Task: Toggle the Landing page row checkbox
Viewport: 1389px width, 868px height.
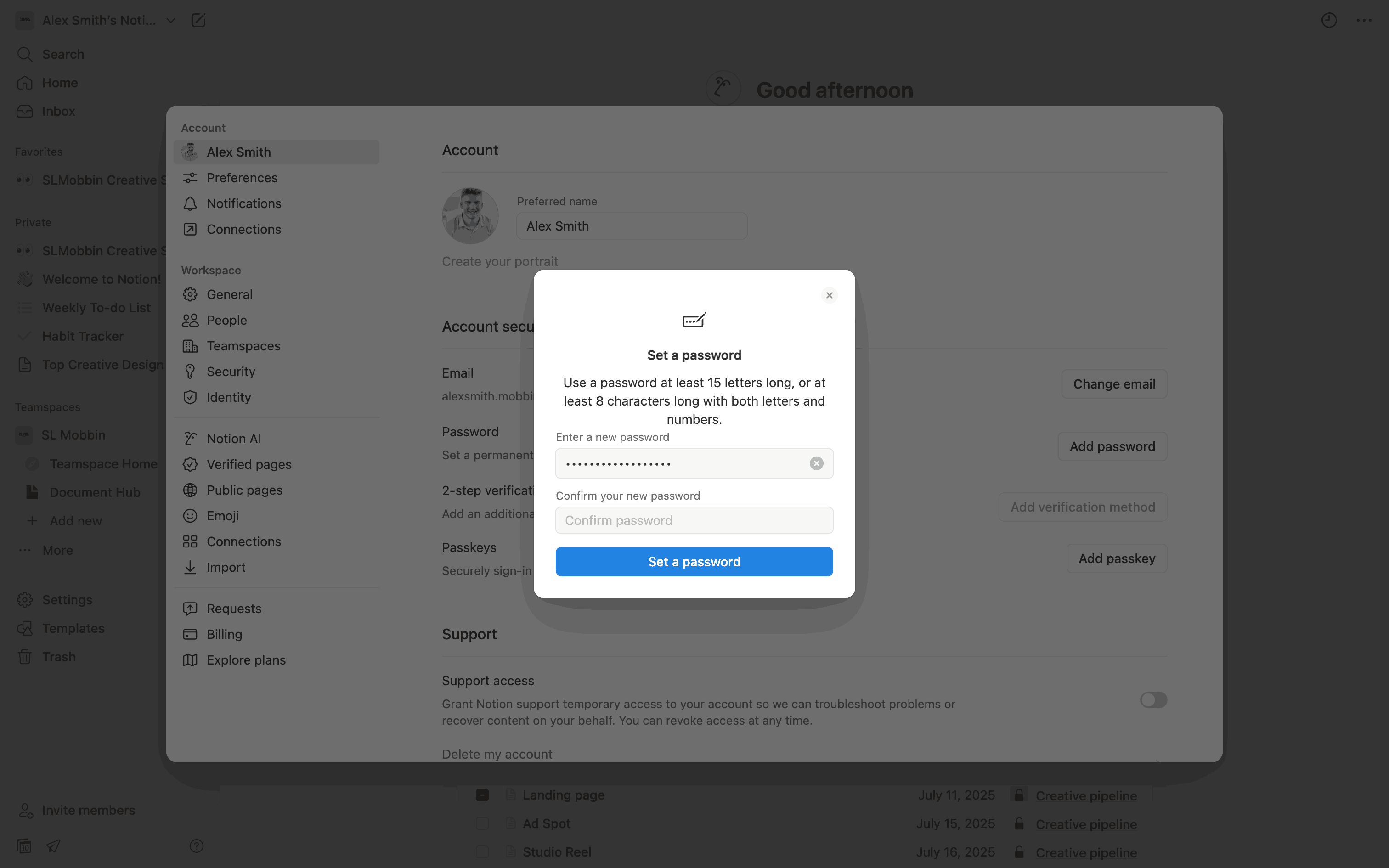Action: coord(482,795)
